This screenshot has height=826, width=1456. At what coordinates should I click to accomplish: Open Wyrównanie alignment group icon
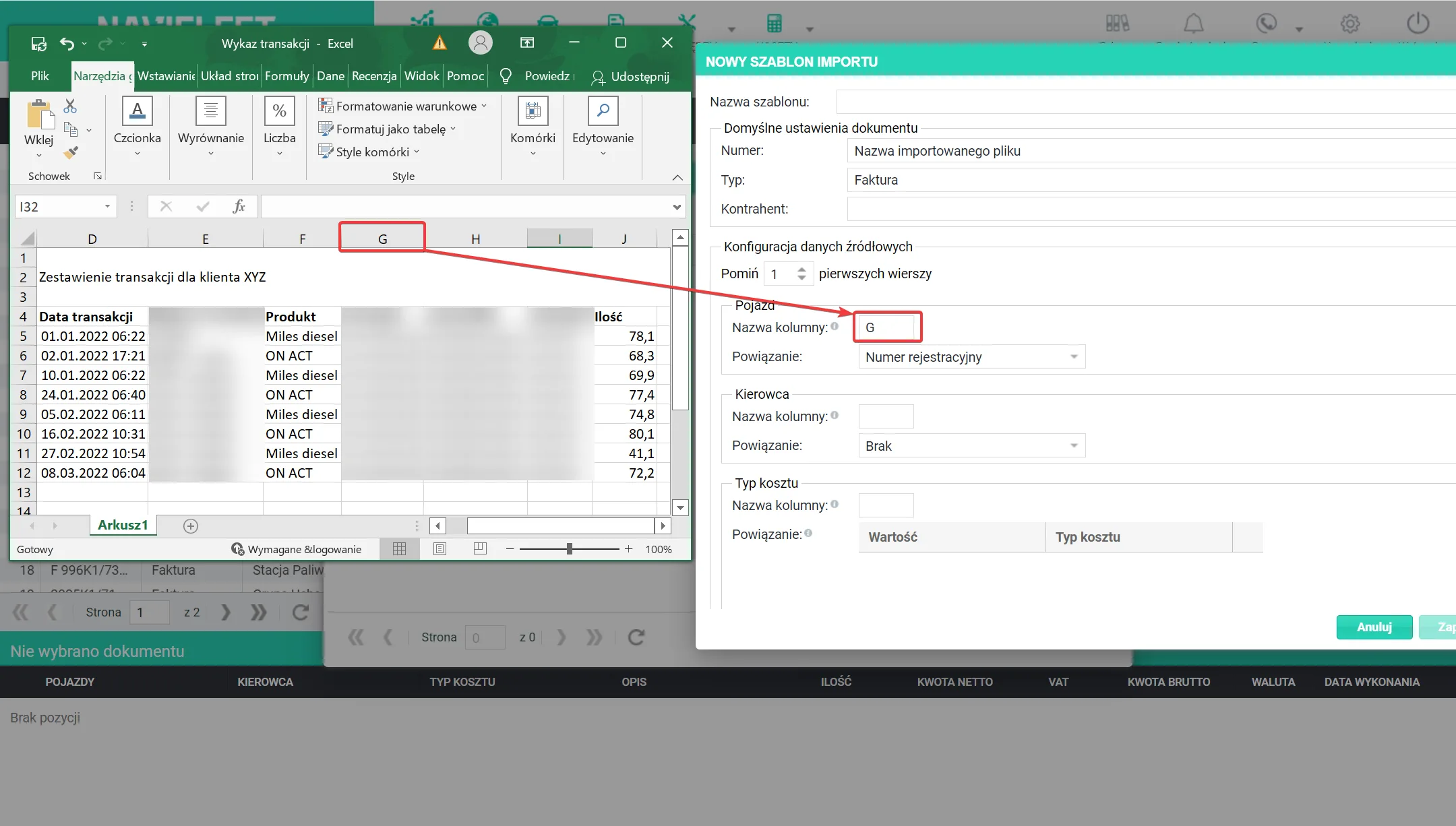[x=211, y=110]
